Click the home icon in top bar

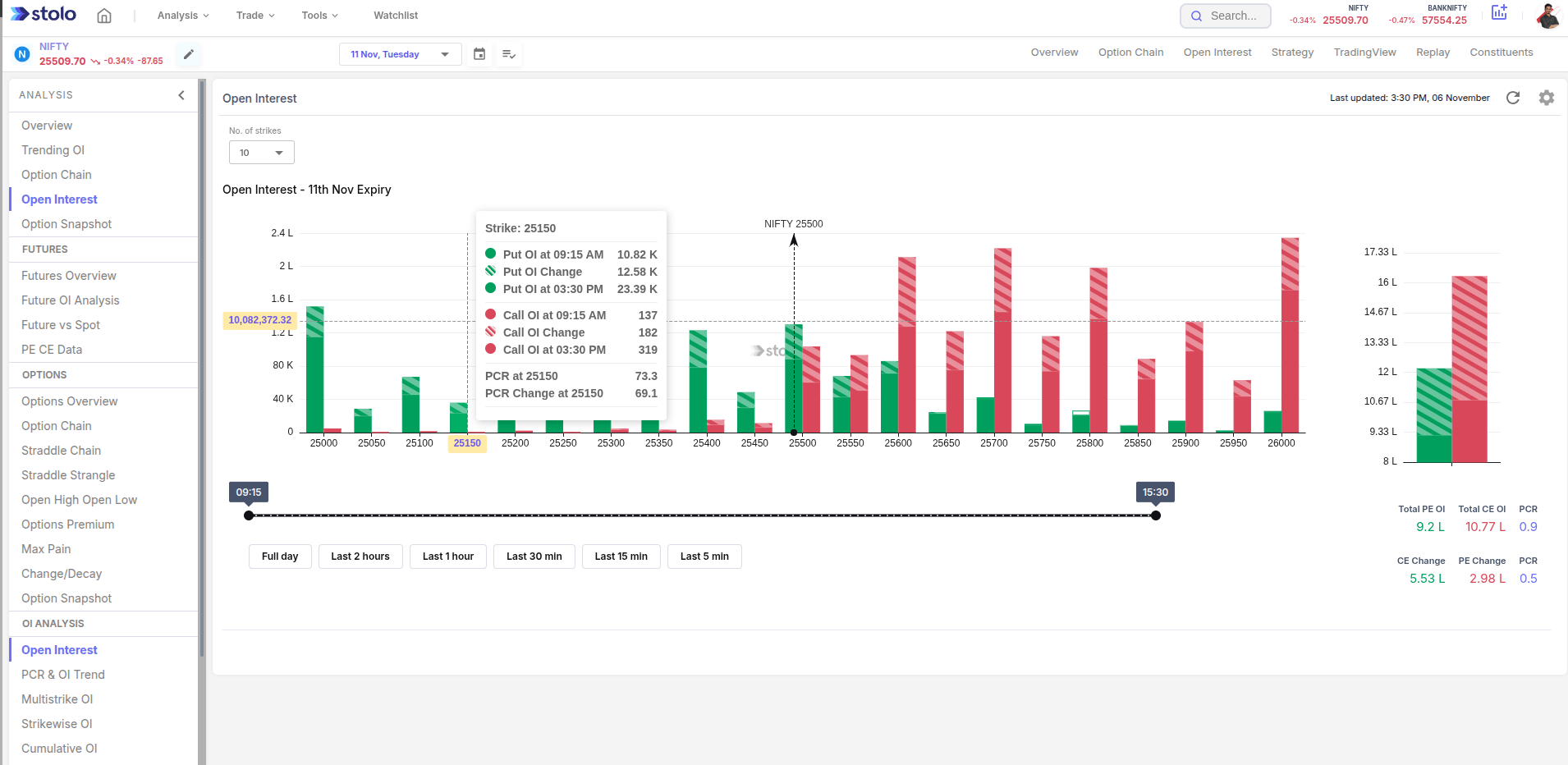tap(104, 16)
